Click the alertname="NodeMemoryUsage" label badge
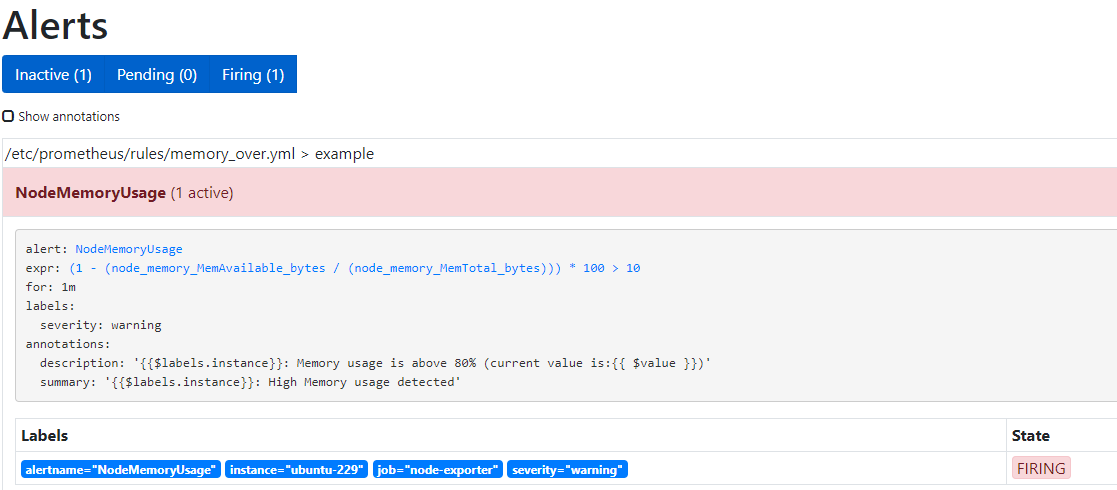Image resolution: width=1117 pixels, height=490 pixels. [x=120, y=470]
